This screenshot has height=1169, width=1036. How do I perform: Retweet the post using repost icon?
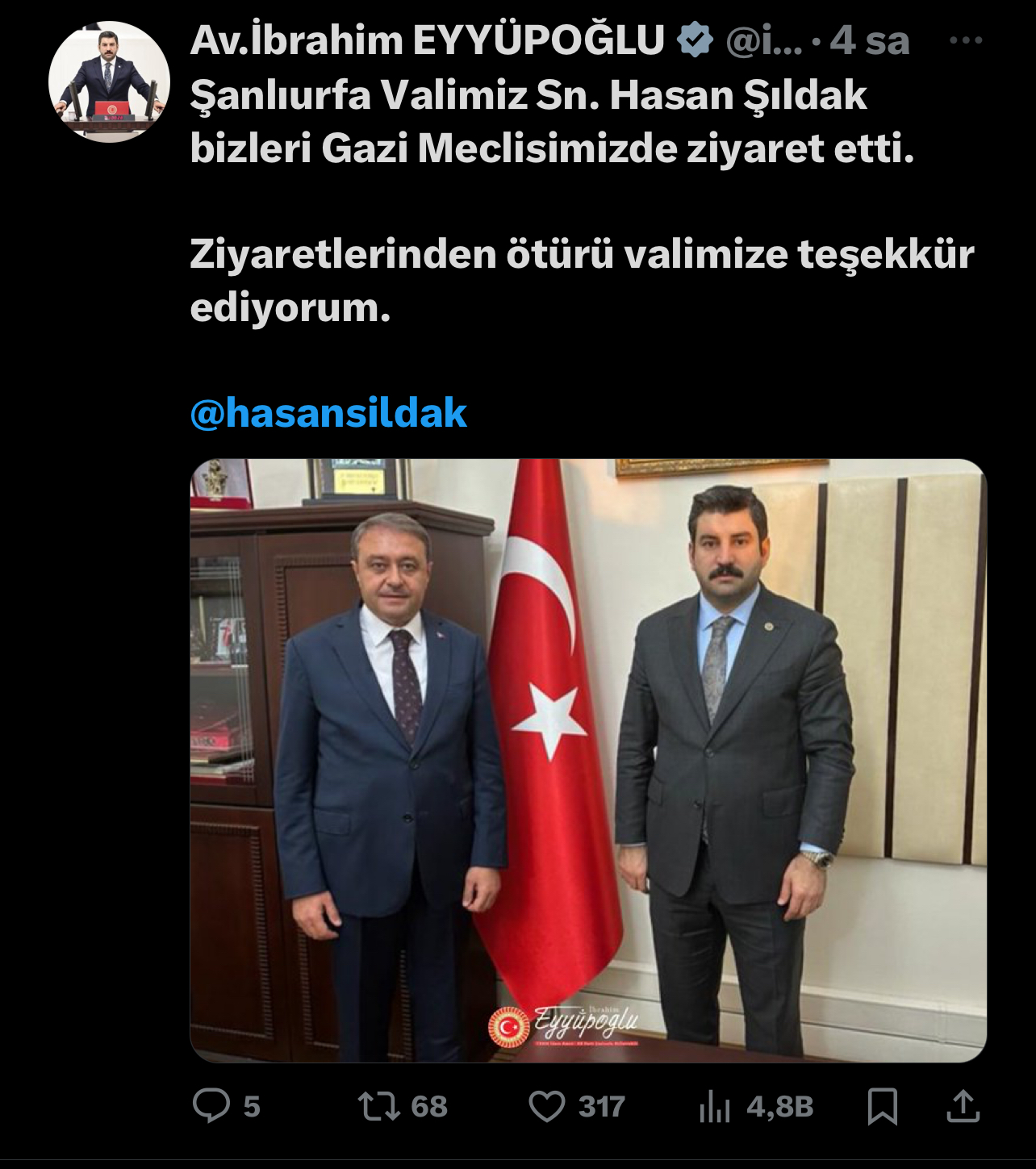tap(379, 1106)
